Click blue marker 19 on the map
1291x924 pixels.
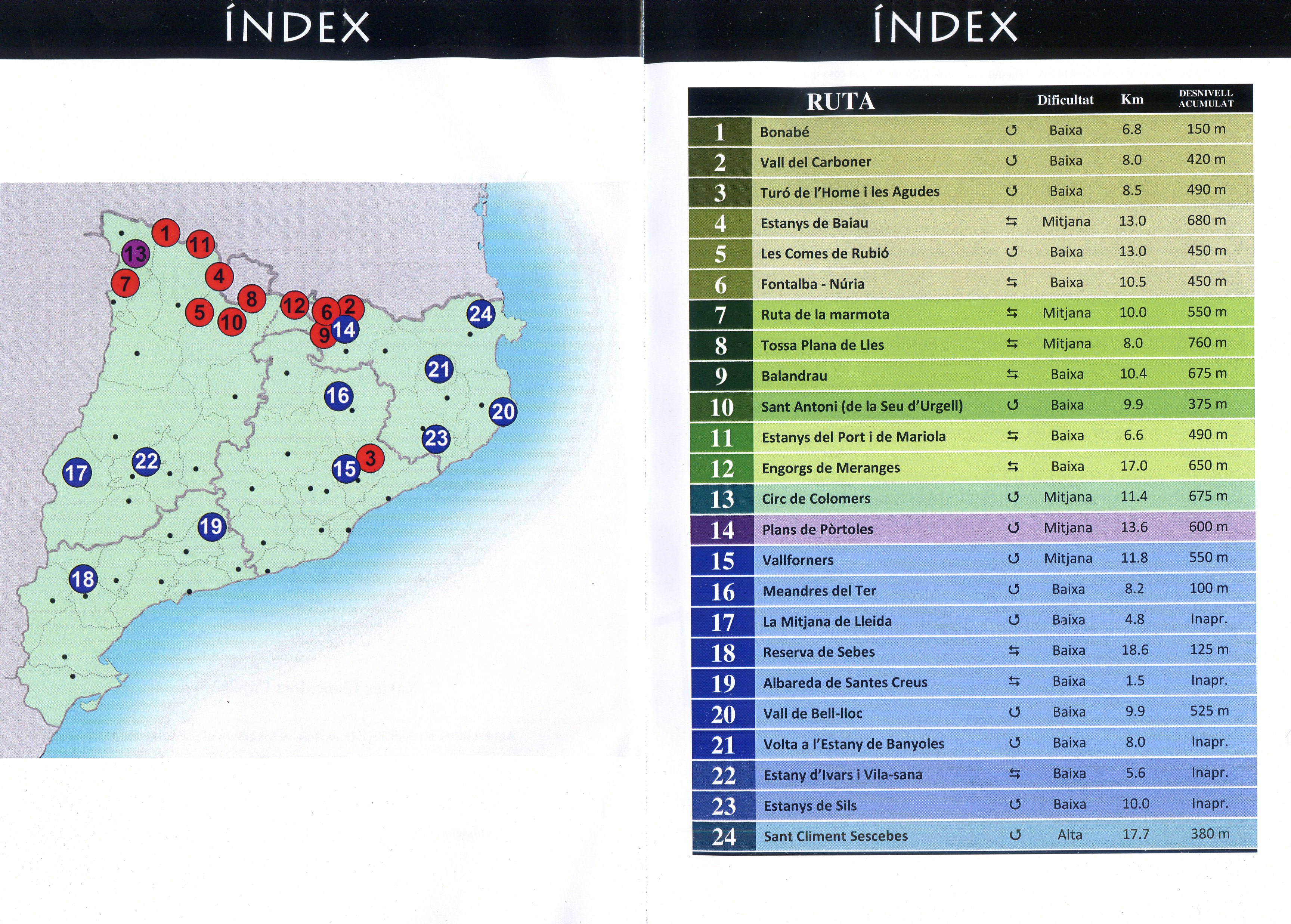(x=211, y=526)
